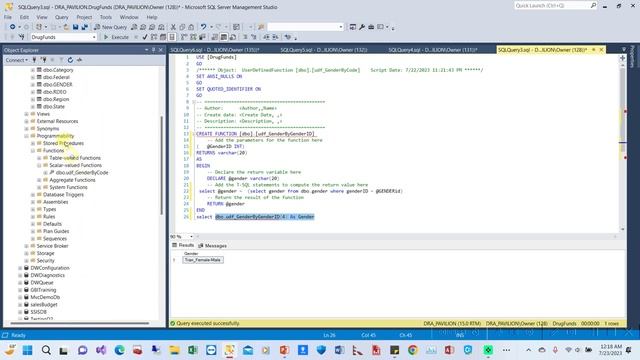Click the Copy icon in toolbar
Viewport: 640px width, 360px height.
pos(182,27)
